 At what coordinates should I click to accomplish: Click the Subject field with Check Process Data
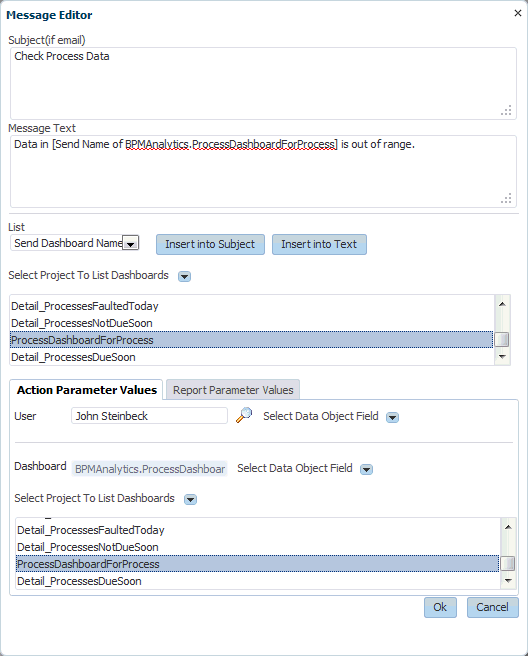[x=263, y=83]
